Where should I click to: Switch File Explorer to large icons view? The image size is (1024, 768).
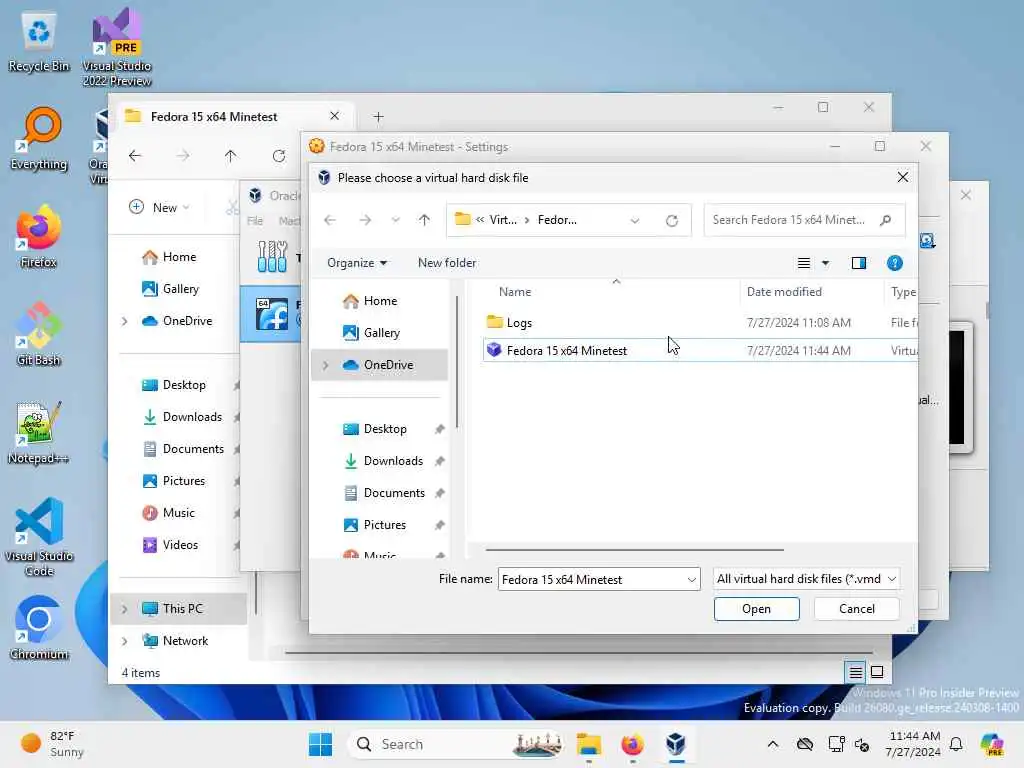877,672
